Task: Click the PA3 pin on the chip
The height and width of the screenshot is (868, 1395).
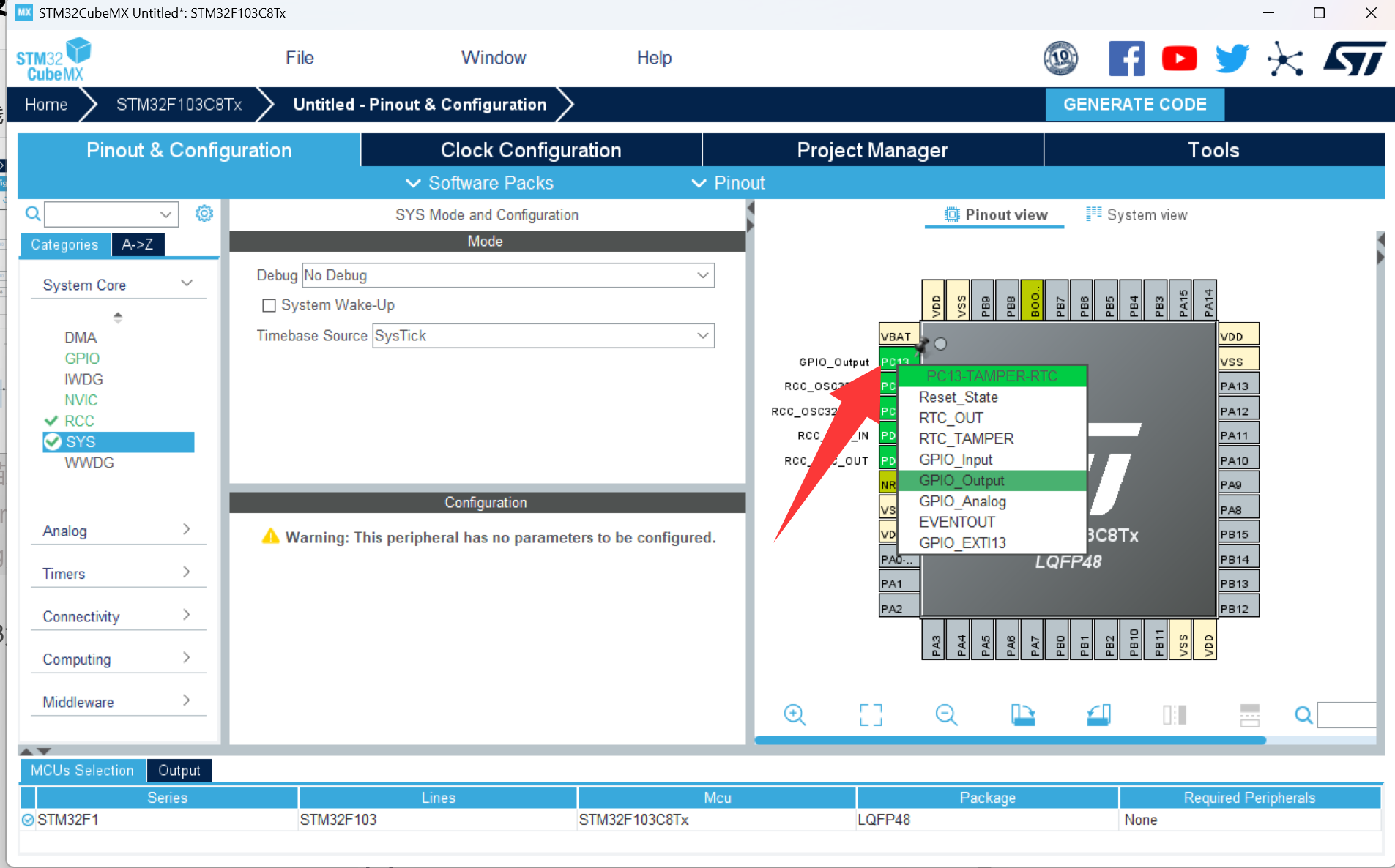Action: [x=934, y=640]
